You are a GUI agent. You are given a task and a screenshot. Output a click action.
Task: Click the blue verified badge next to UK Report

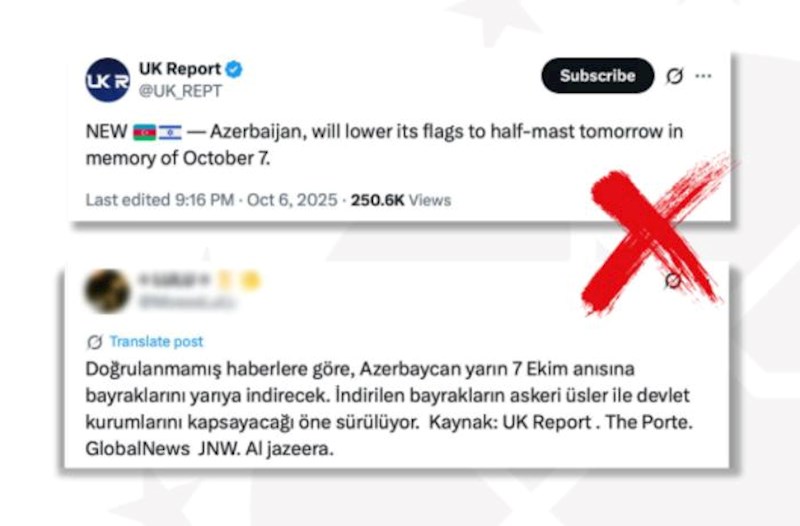[234, 69]
